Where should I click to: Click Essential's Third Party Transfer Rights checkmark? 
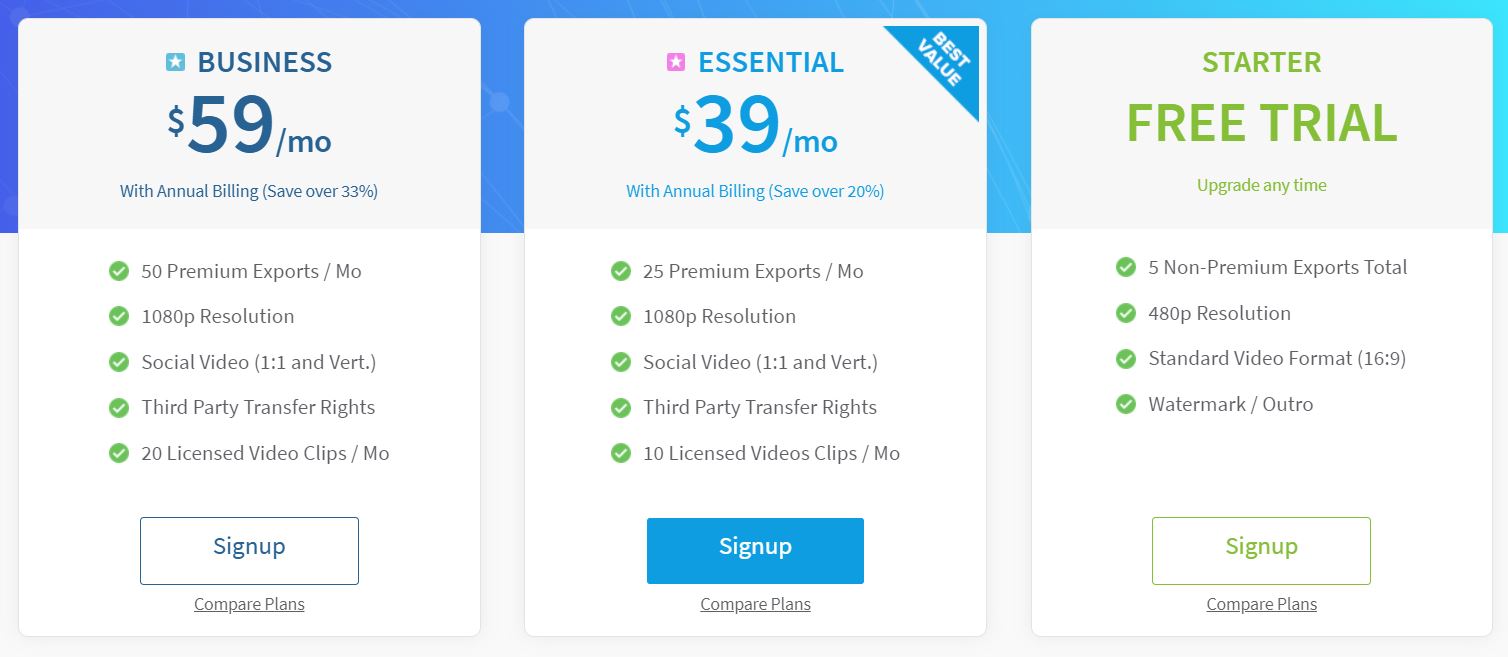(x=621, y=407)
